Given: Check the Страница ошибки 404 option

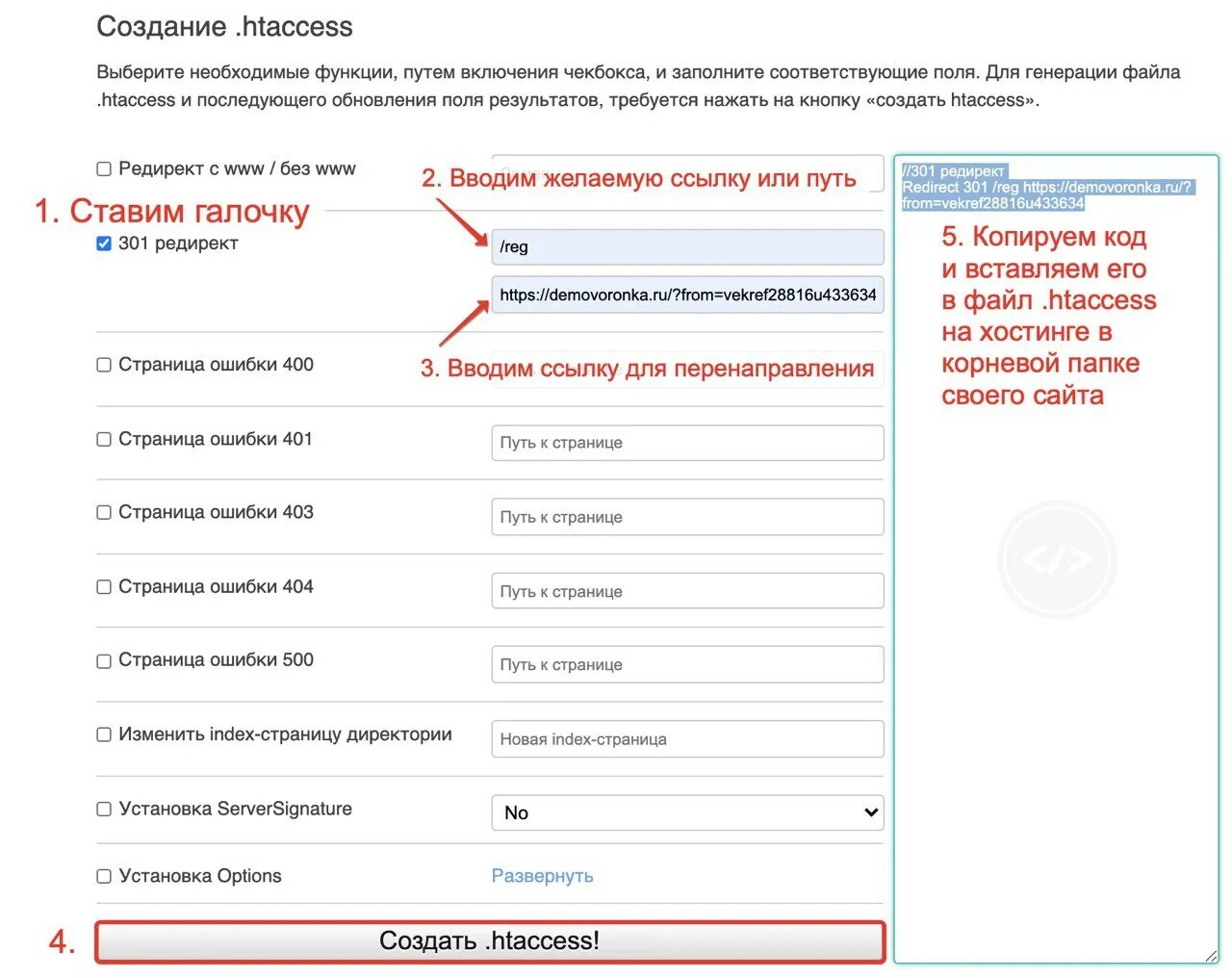Looking at the screenshot, I should [104, 586].
